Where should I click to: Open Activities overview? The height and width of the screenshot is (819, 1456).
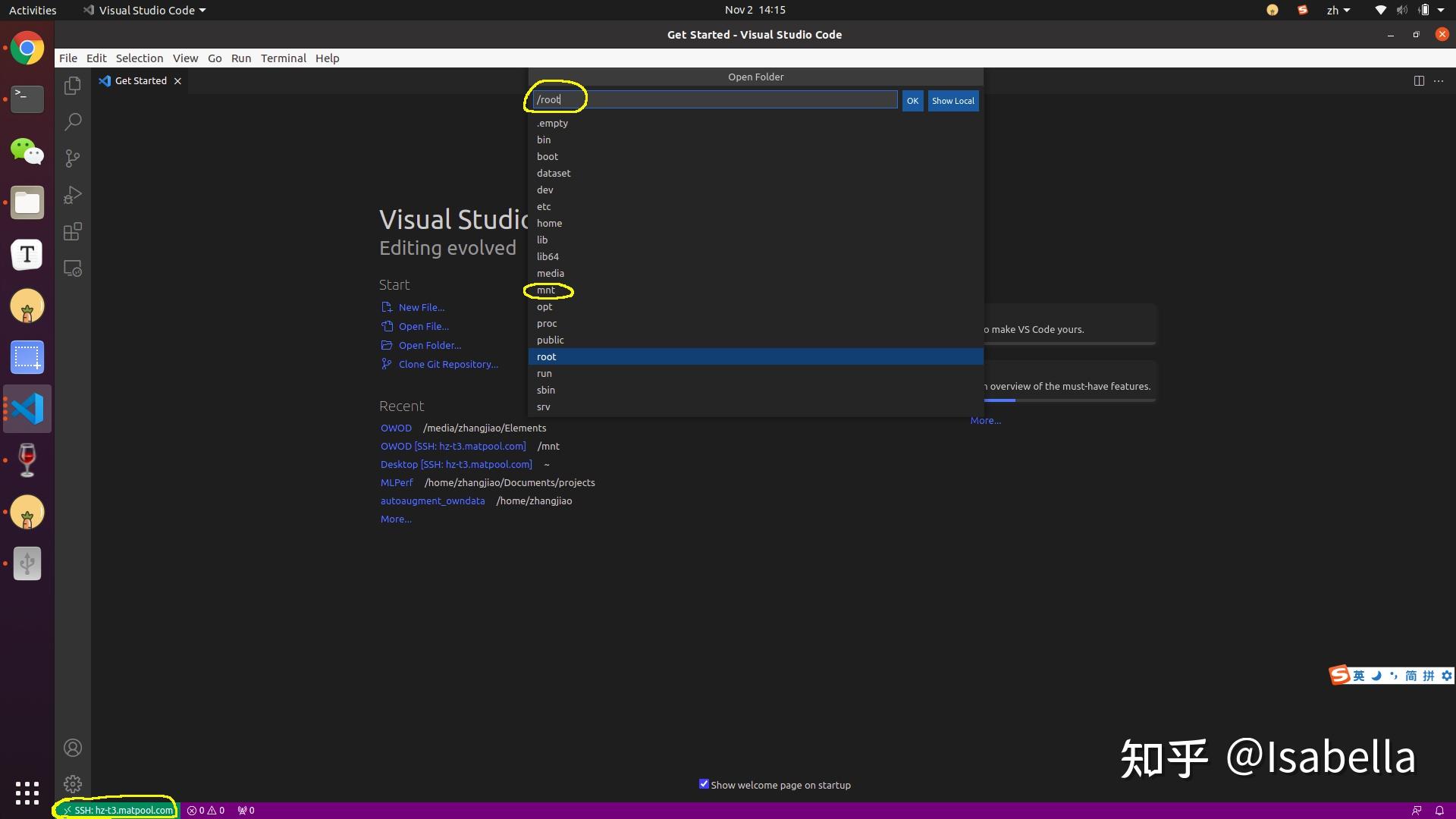(33, 10)
